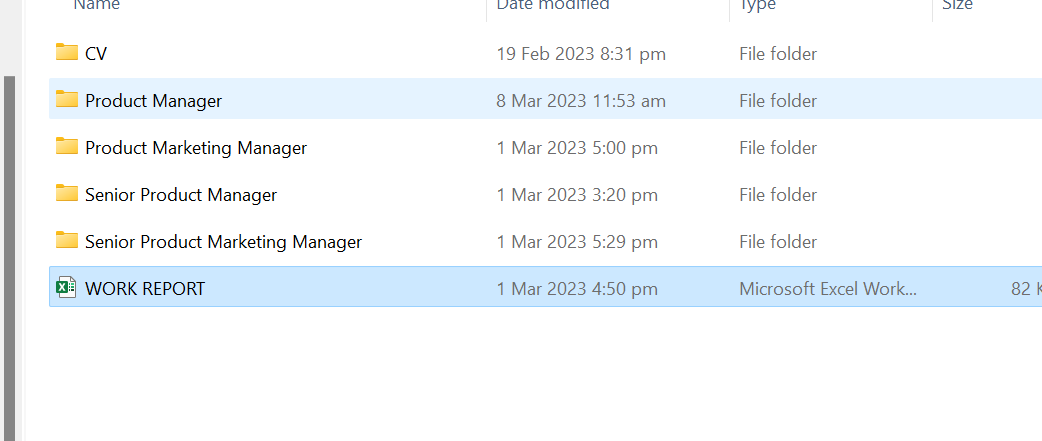Click the Senior Product Manager folder icon
The width and height of the screenshot is (1042, 441).
[x=67, y=193]
